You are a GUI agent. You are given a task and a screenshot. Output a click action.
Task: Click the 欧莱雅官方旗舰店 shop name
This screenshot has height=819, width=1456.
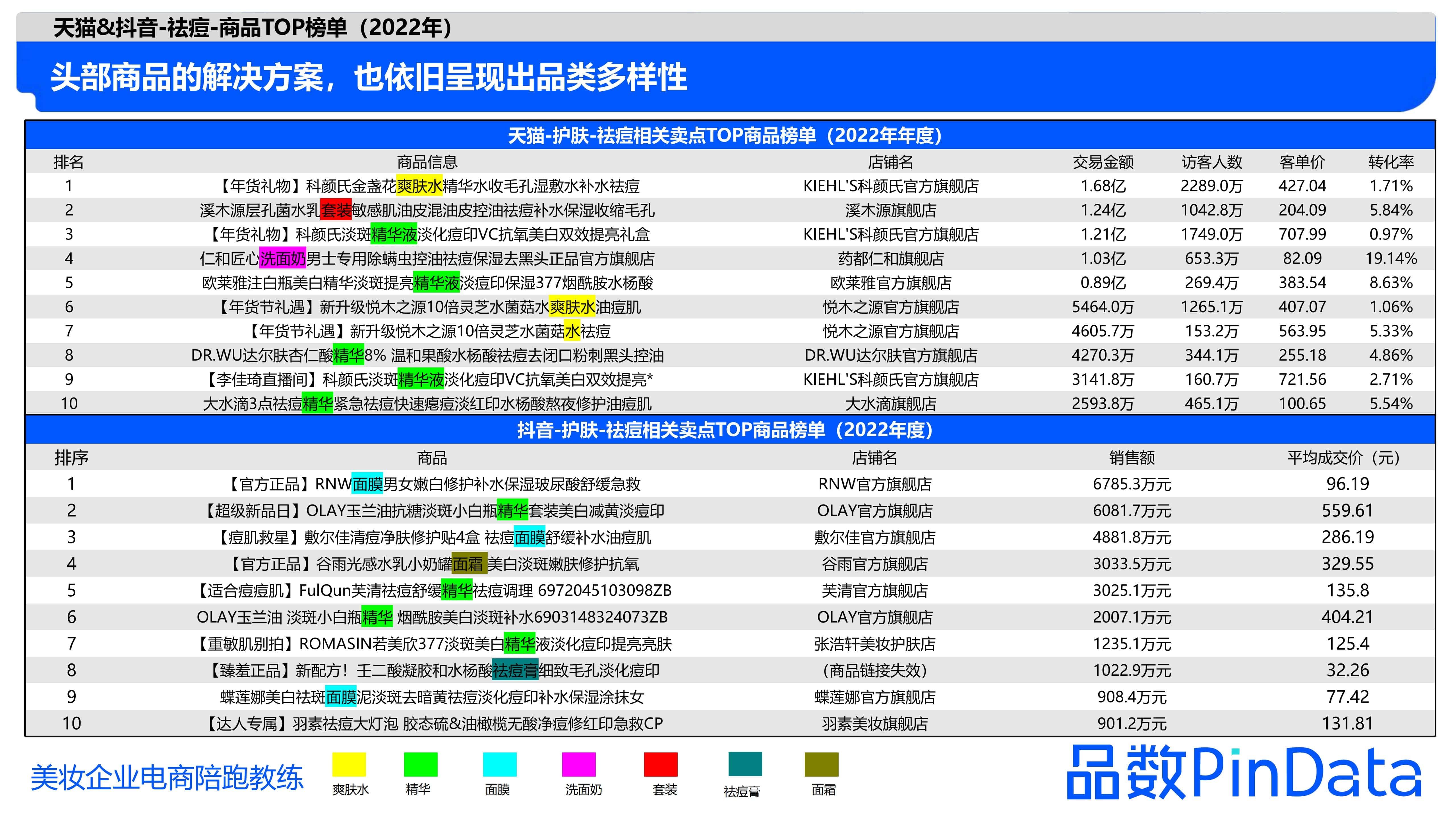[891, 283]
